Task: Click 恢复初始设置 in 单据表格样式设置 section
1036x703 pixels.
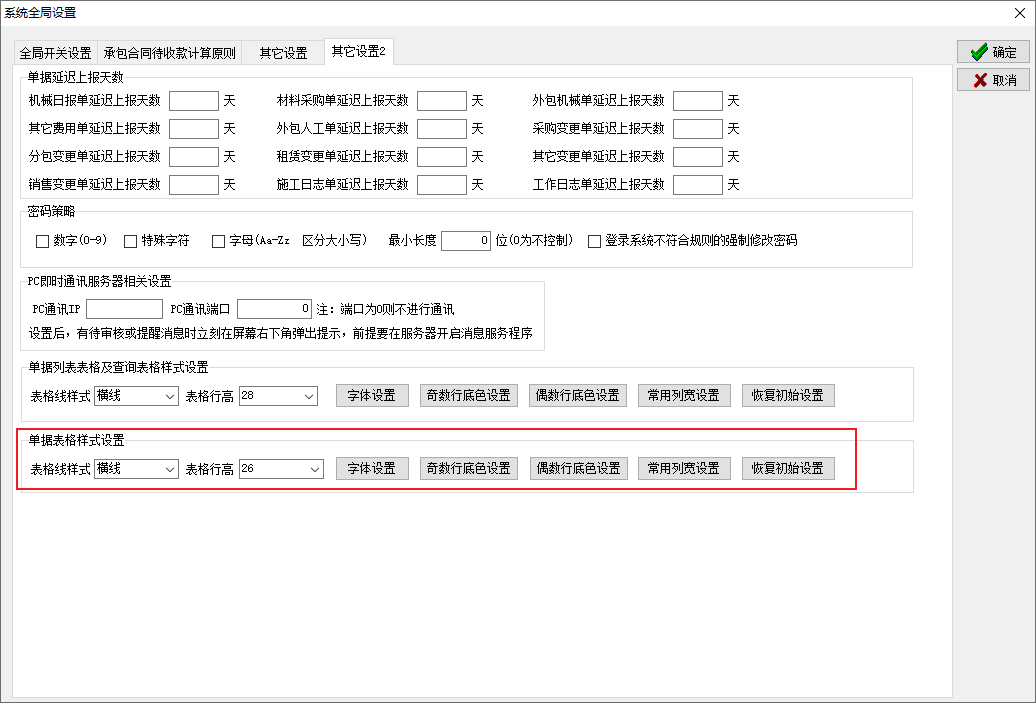Action: tap(787, 469)
